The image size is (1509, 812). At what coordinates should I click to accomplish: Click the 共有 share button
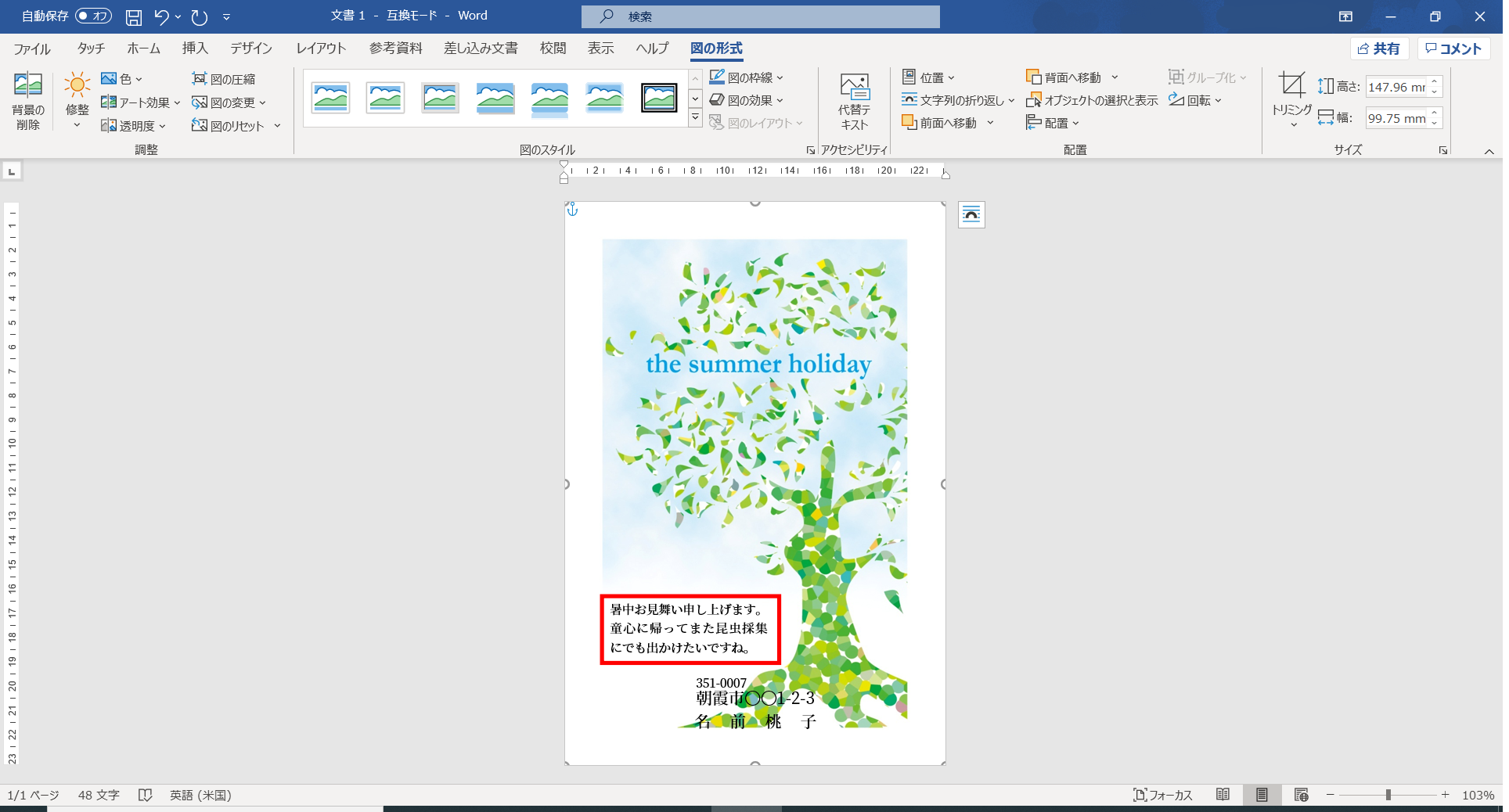coord(1379,49)
